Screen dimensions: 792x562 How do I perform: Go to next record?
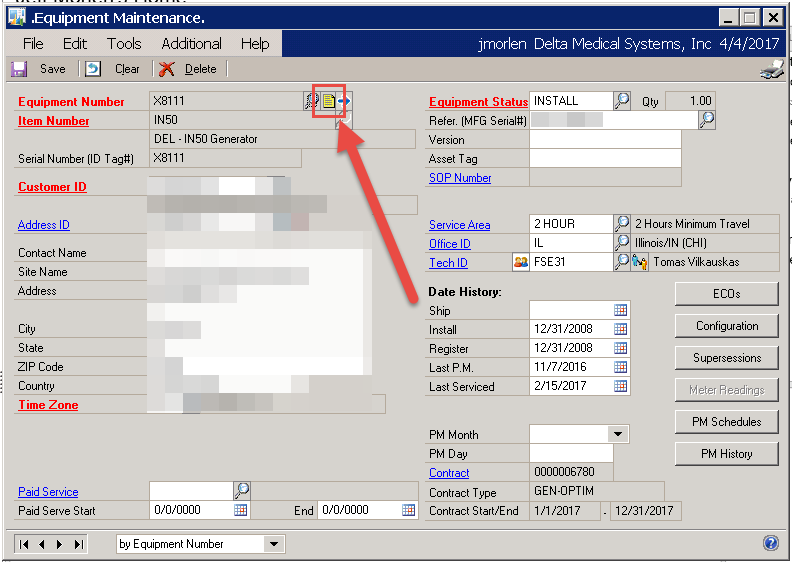pos(60,544)
